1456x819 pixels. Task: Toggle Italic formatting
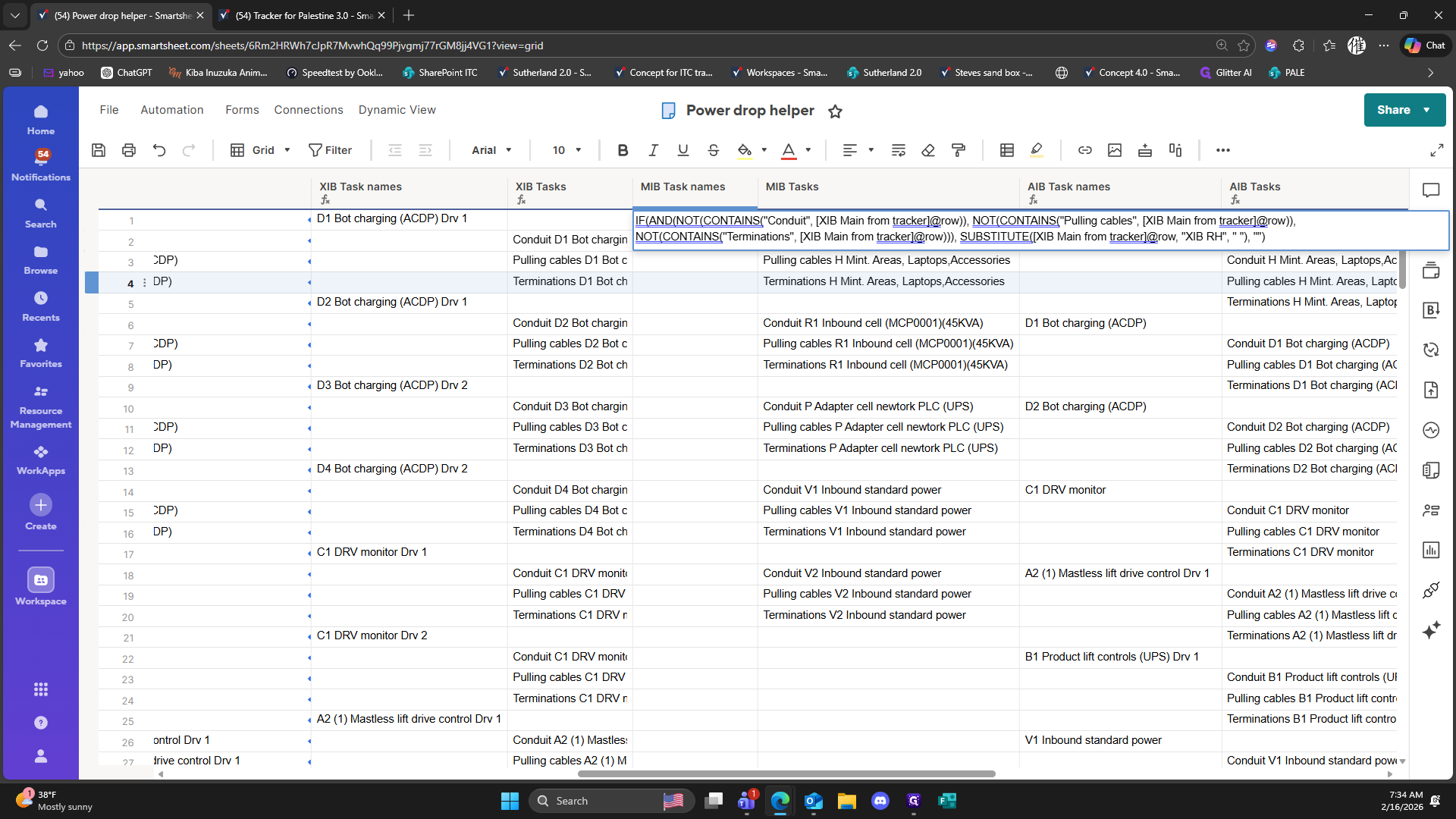[x=653, y=150]
